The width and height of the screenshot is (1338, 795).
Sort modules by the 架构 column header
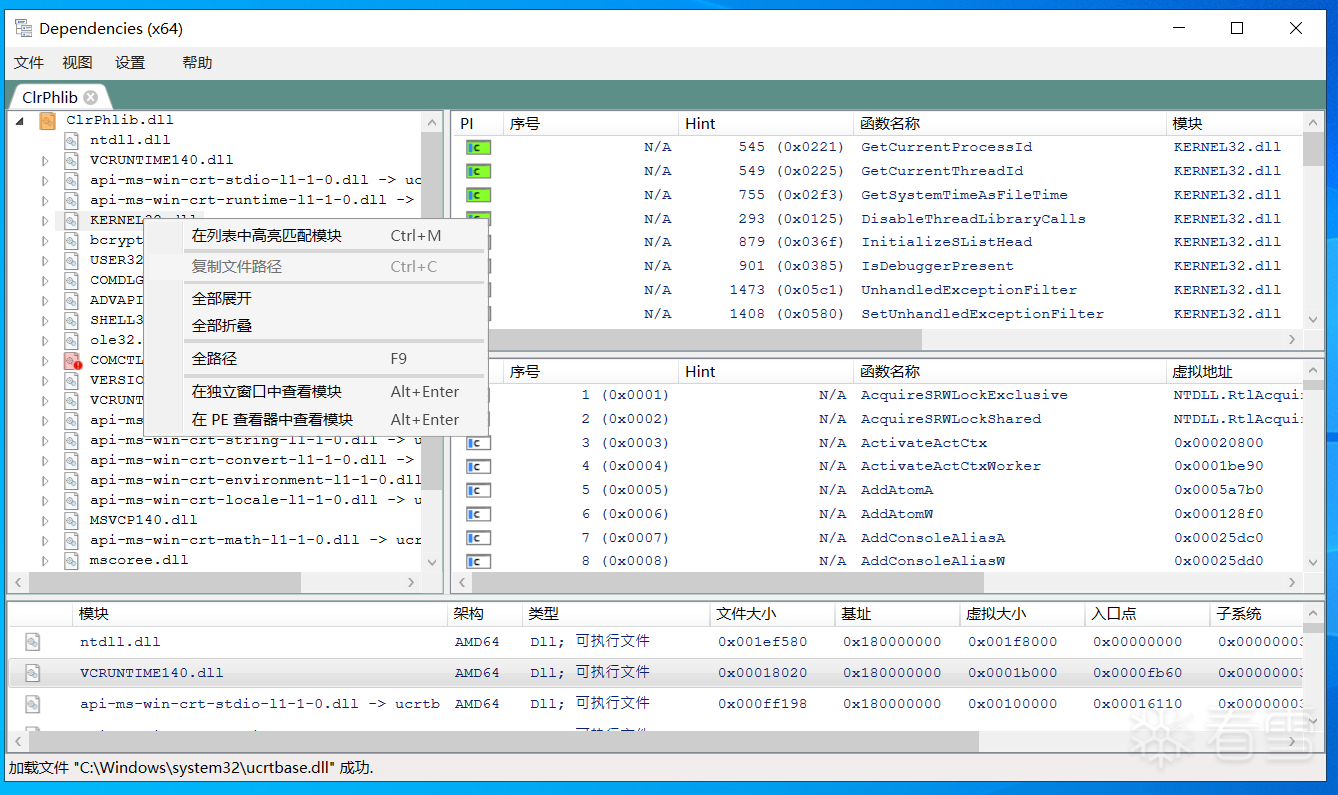tap(485, 614)
